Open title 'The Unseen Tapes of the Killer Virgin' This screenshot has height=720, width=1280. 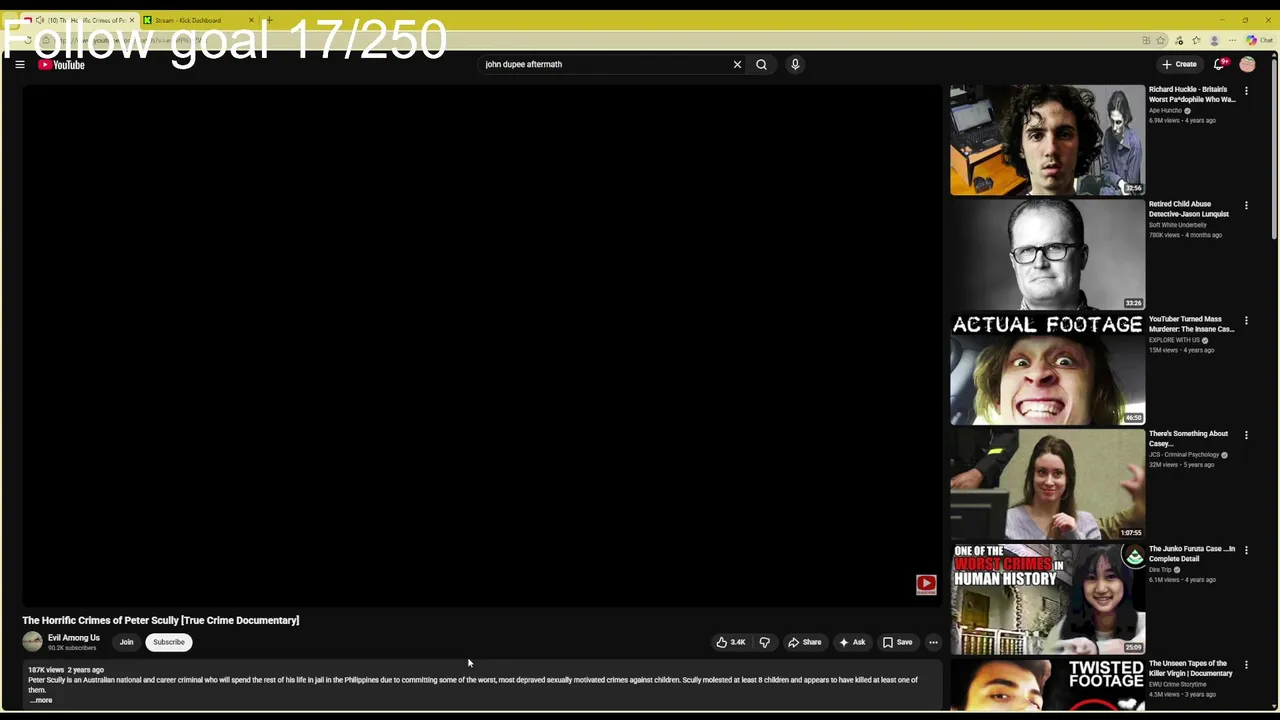pyautogui.click(x=1191, y=668)
